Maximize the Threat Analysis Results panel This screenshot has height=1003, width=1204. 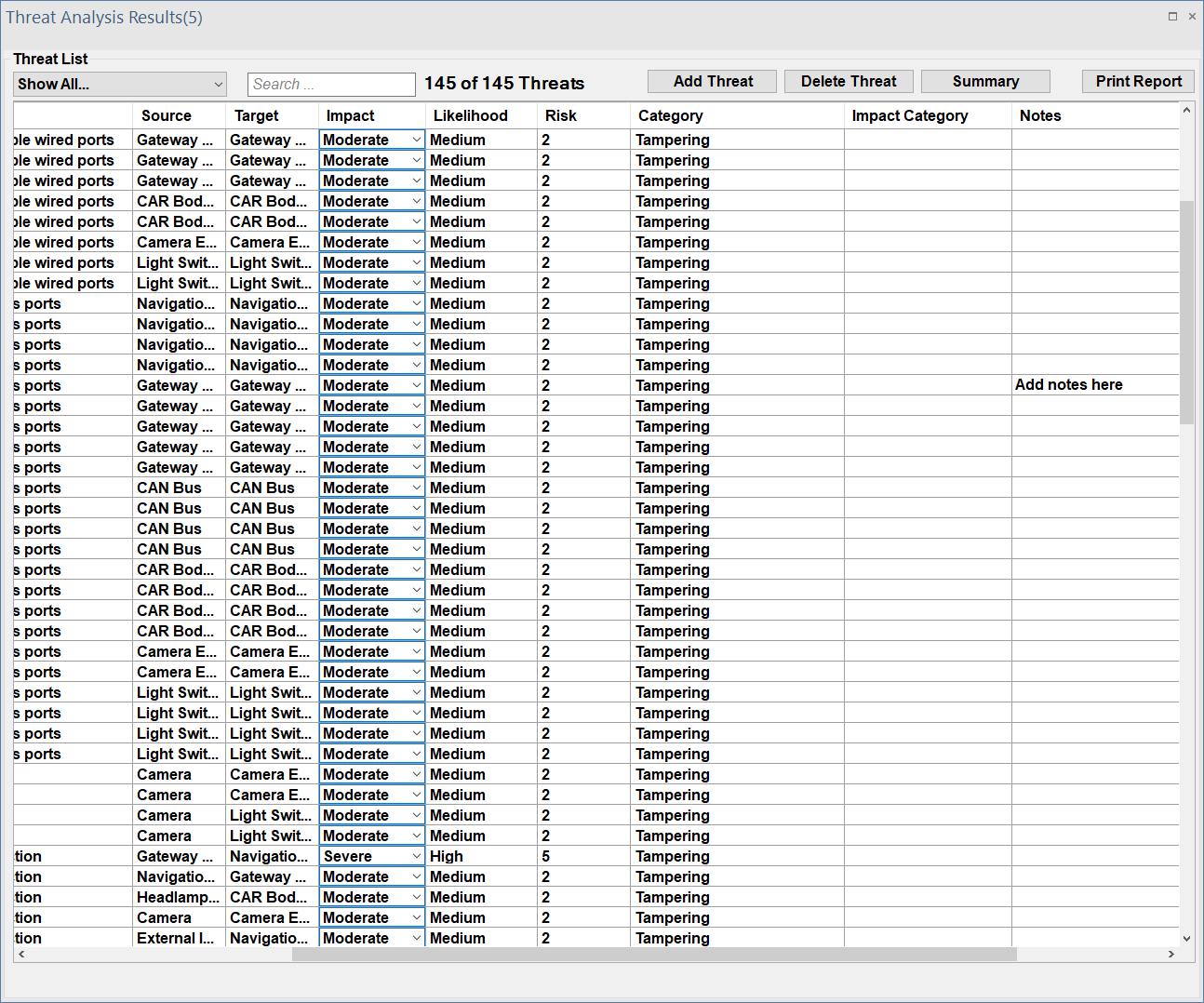[x=1172, y=16]
